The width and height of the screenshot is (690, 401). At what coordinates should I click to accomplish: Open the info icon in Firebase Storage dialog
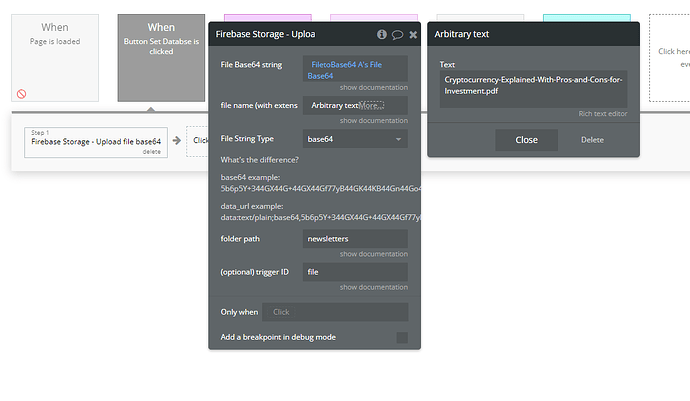tap(382, 34)
